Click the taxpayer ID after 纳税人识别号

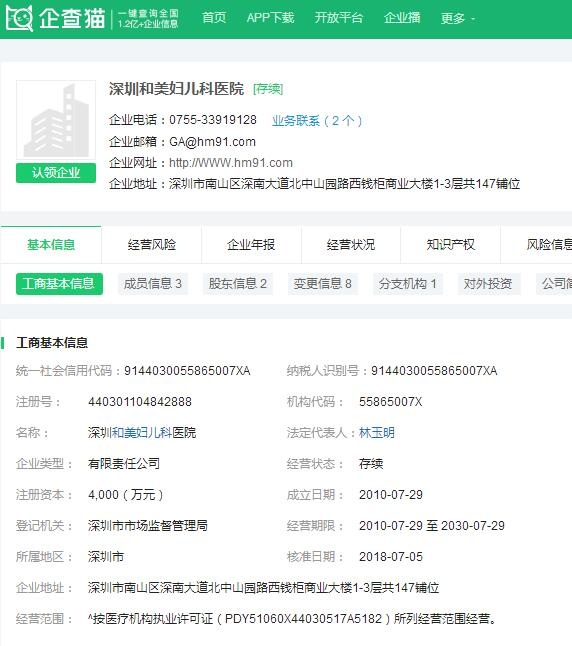click(434, 371)
